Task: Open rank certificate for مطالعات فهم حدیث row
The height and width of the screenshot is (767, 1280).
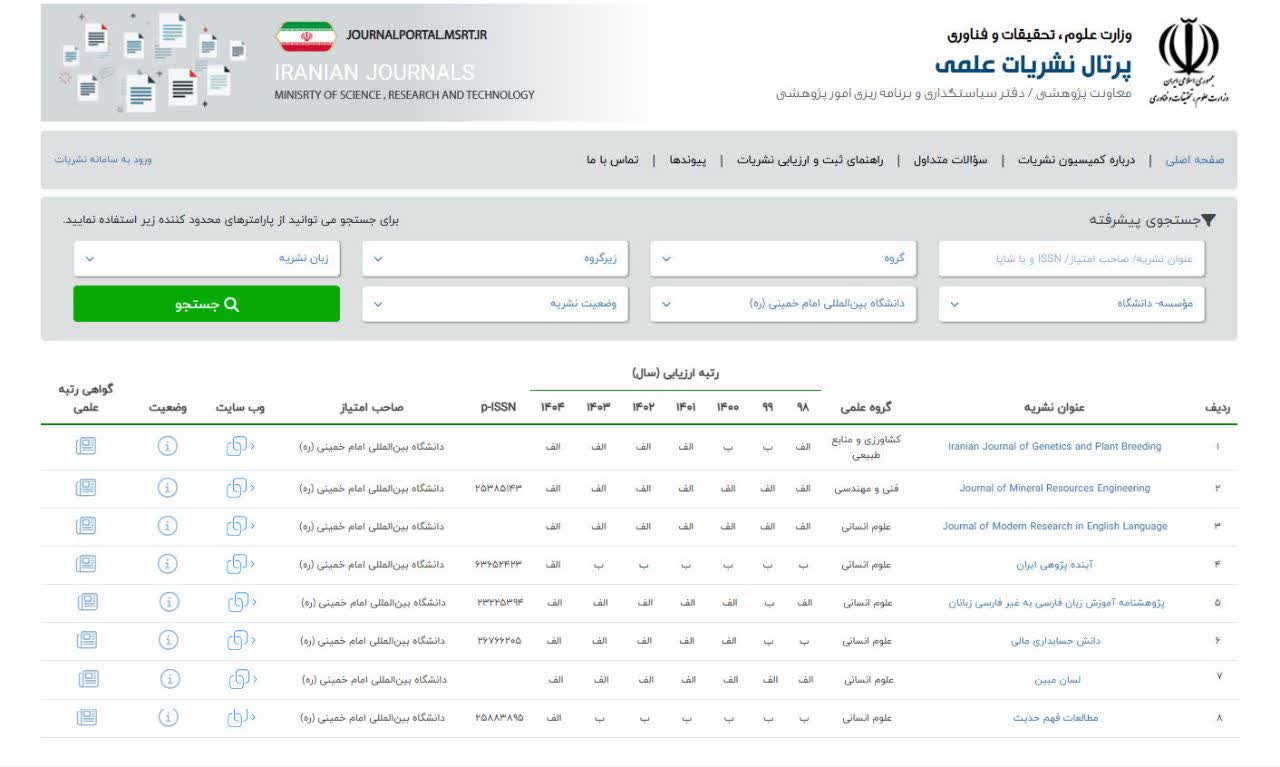Action: pos(86,717)
